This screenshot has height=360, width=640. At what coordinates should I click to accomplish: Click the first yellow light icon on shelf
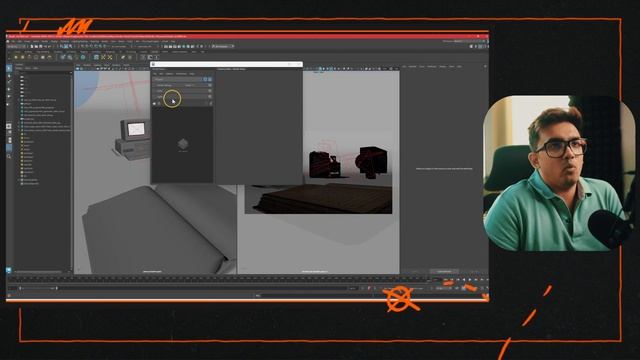16,58
